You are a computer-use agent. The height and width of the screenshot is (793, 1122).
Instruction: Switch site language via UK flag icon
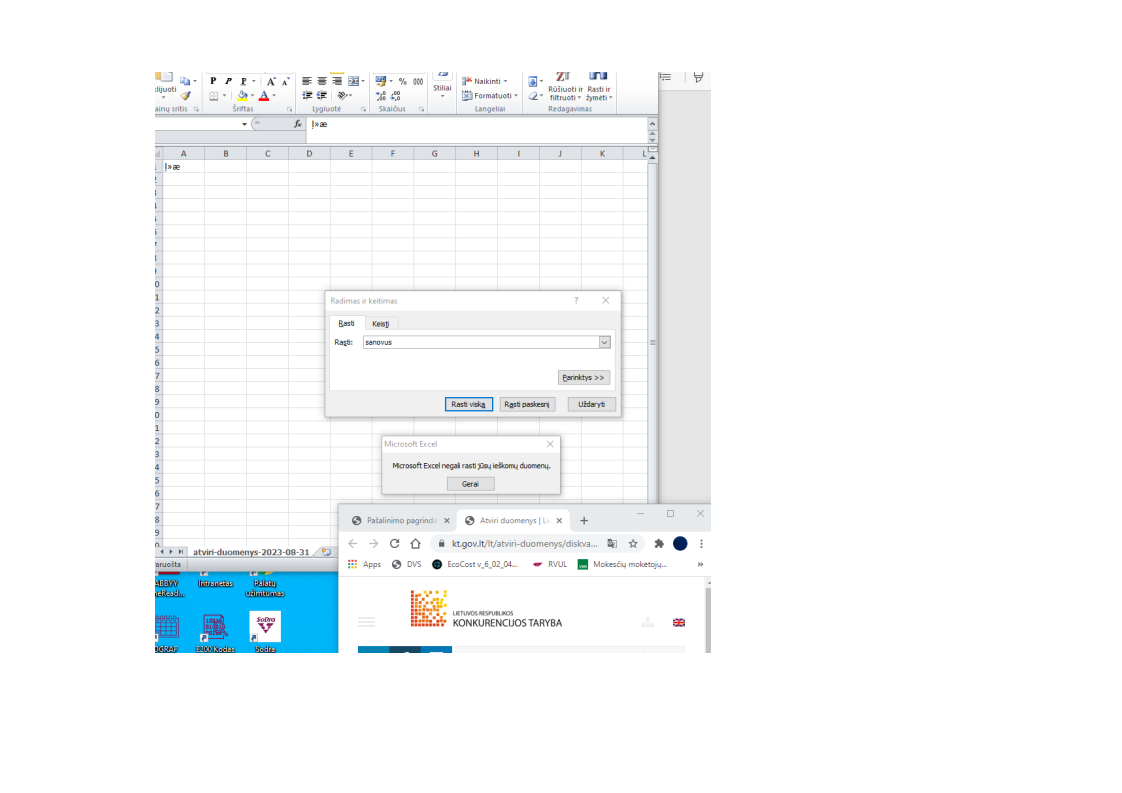click(679, 622)
